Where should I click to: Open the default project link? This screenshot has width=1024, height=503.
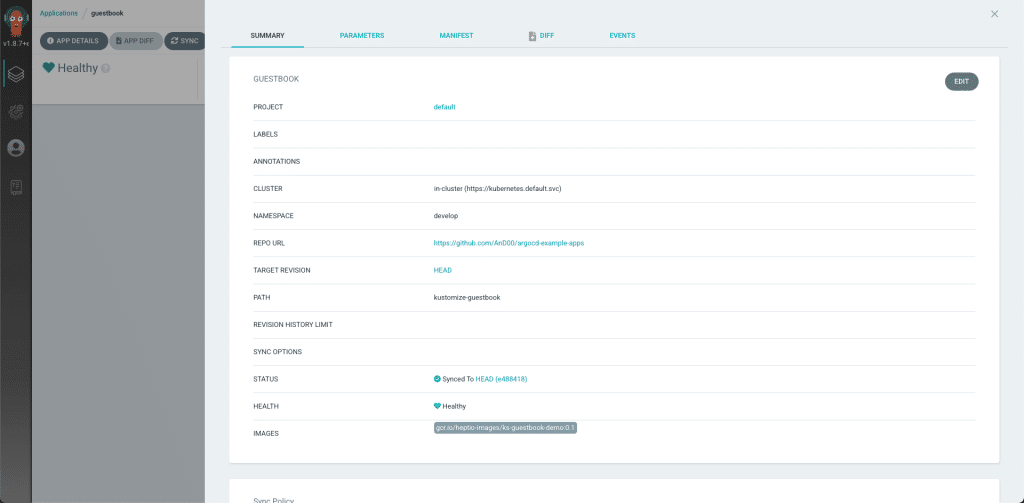tap(445, 107)
